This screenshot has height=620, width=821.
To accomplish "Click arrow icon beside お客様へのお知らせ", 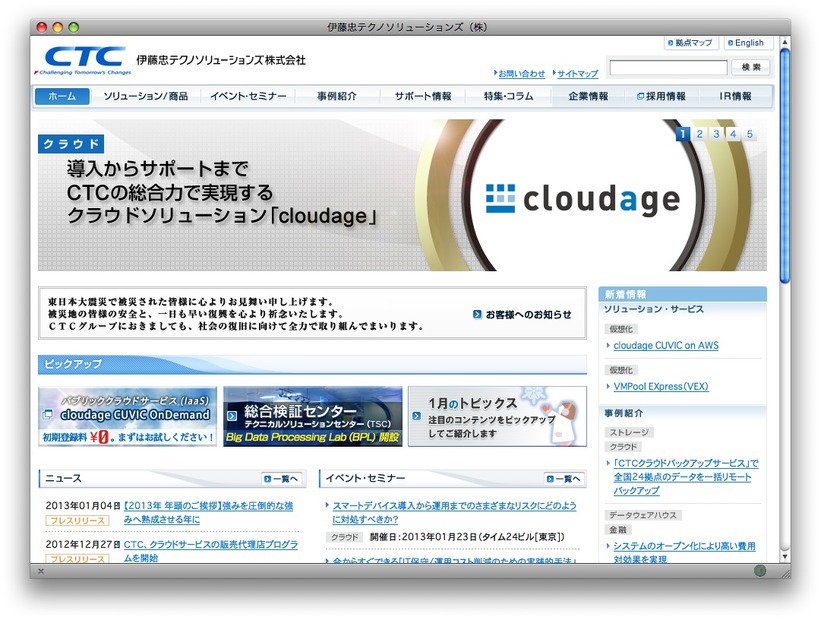I will (477, 314).
